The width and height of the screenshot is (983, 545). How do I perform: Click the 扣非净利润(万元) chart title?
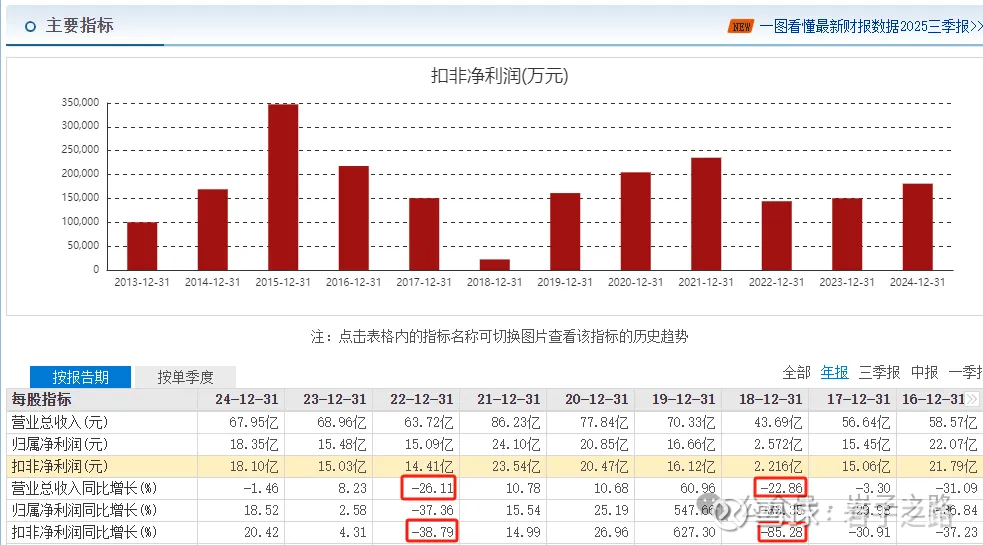click(x=500, y=76)
